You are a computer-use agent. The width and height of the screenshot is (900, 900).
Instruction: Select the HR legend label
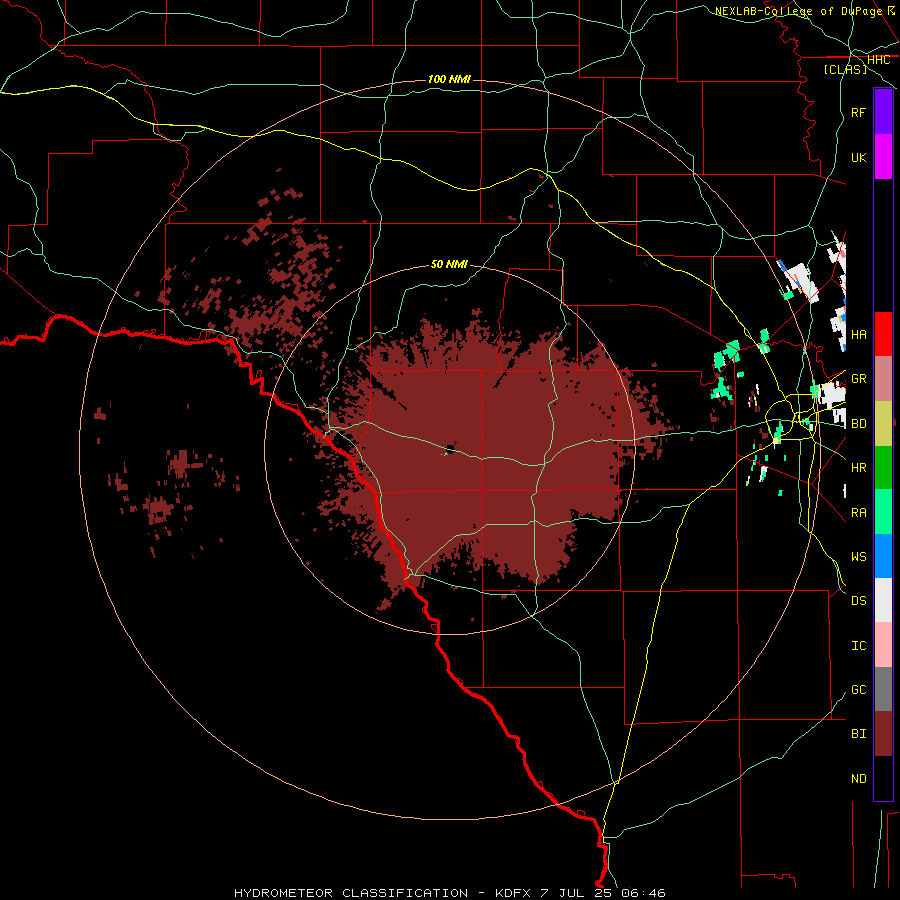[x=858, y=468]
